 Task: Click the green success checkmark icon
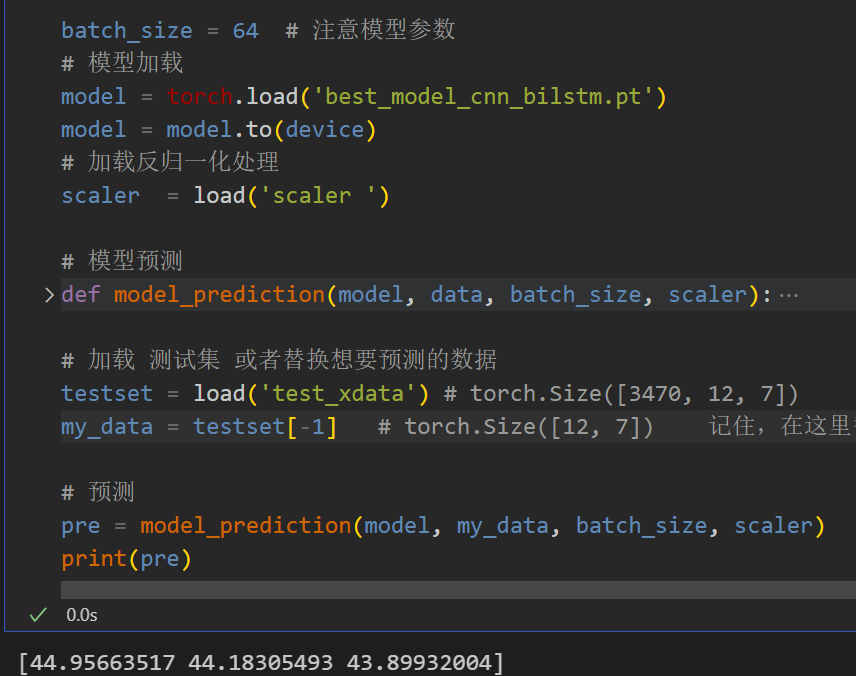(37, 614)
